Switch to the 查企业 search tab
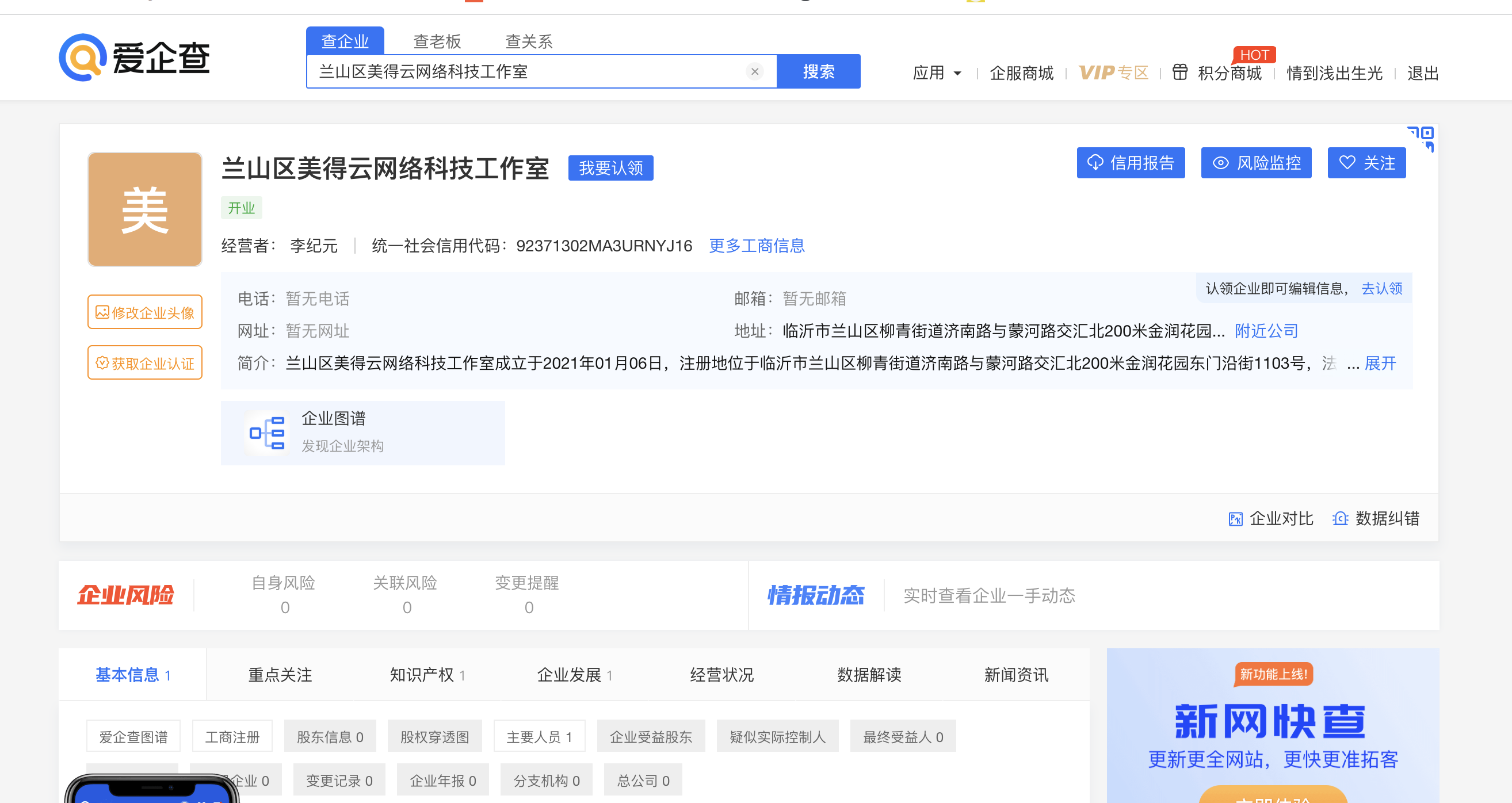The image size is (1512, 803). pos(345,41)
